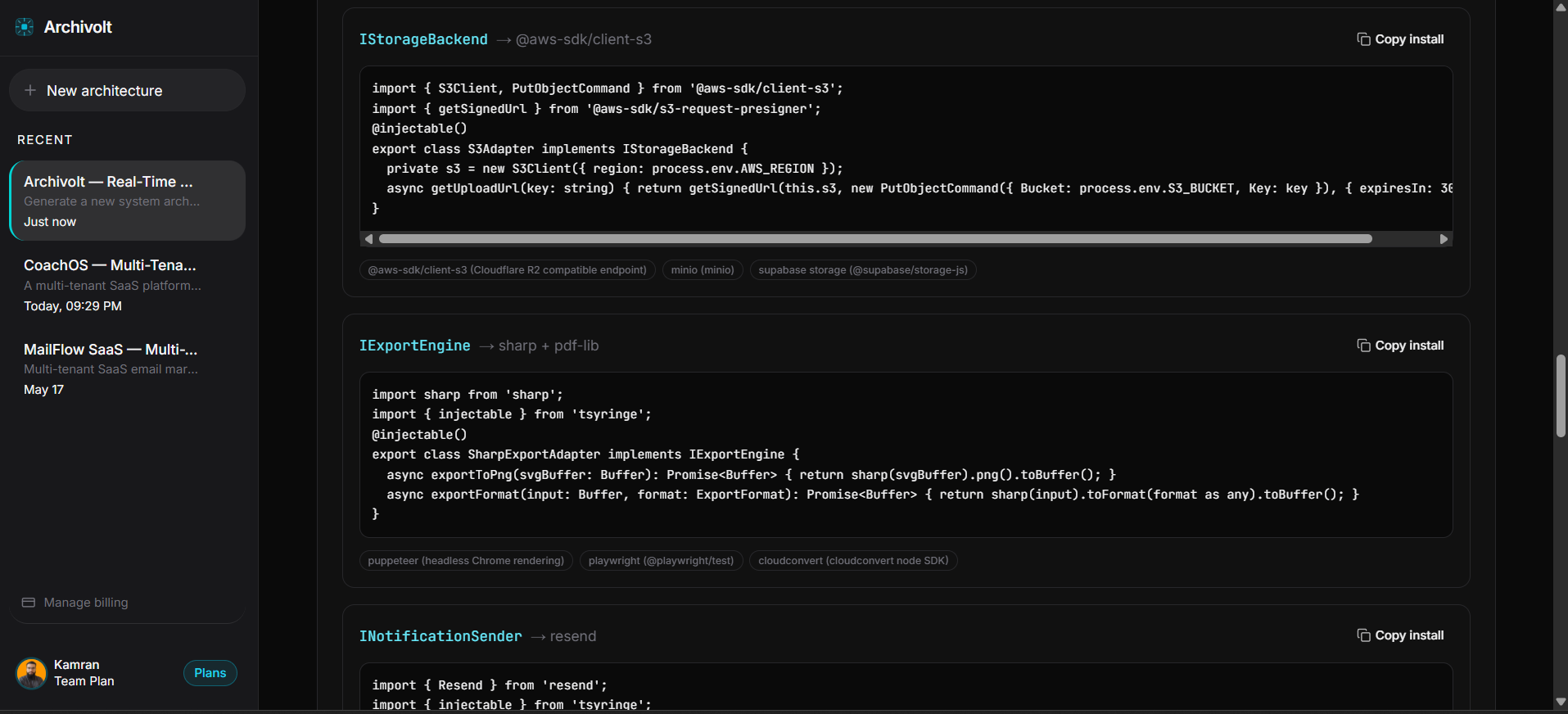Click the Archivolt brand name
This screenshot has height=714, width=1568.
78,27
